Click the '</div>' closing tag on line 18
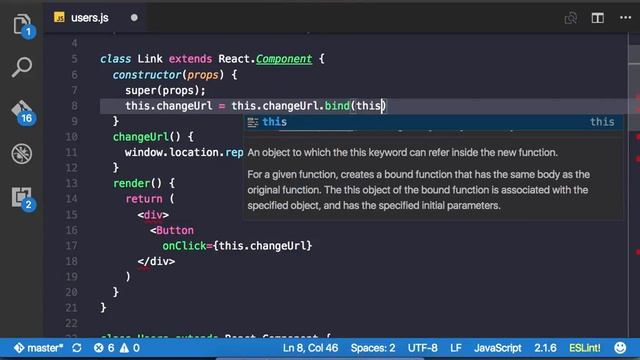The image size is (640, 360). pyautogui.click(x=156, y=261)
